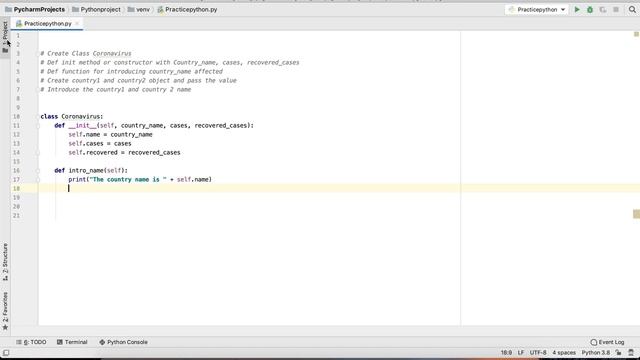Click the PycharmProjects breadcrumb
The height and width of the screenshot is (360, 640).
pyautogui.click(x=35, y=9)
